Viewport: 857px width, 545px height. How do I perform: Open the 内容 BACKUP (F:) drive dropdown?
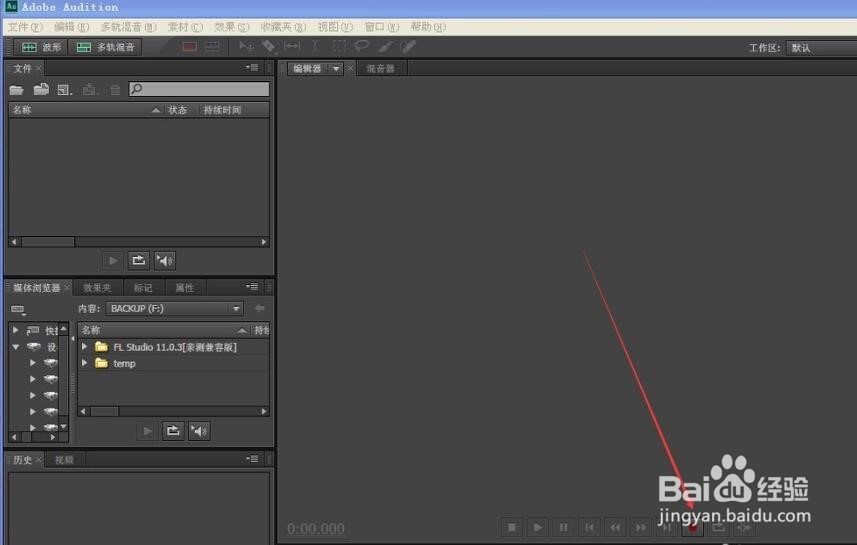[174, 309]
